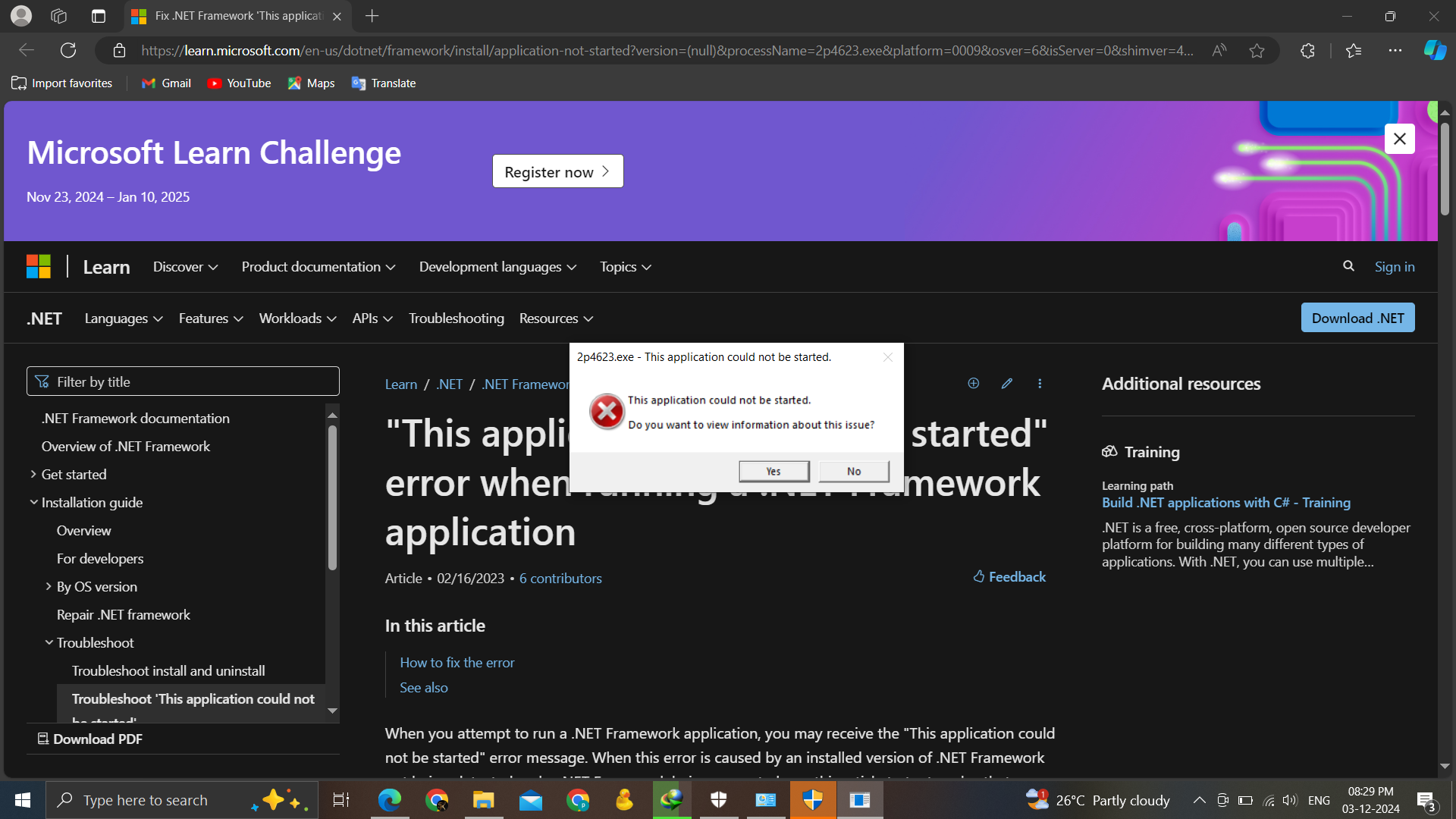Open the article more options dots
Screen dimensions: 1456x819
[x=1040, y=384]
